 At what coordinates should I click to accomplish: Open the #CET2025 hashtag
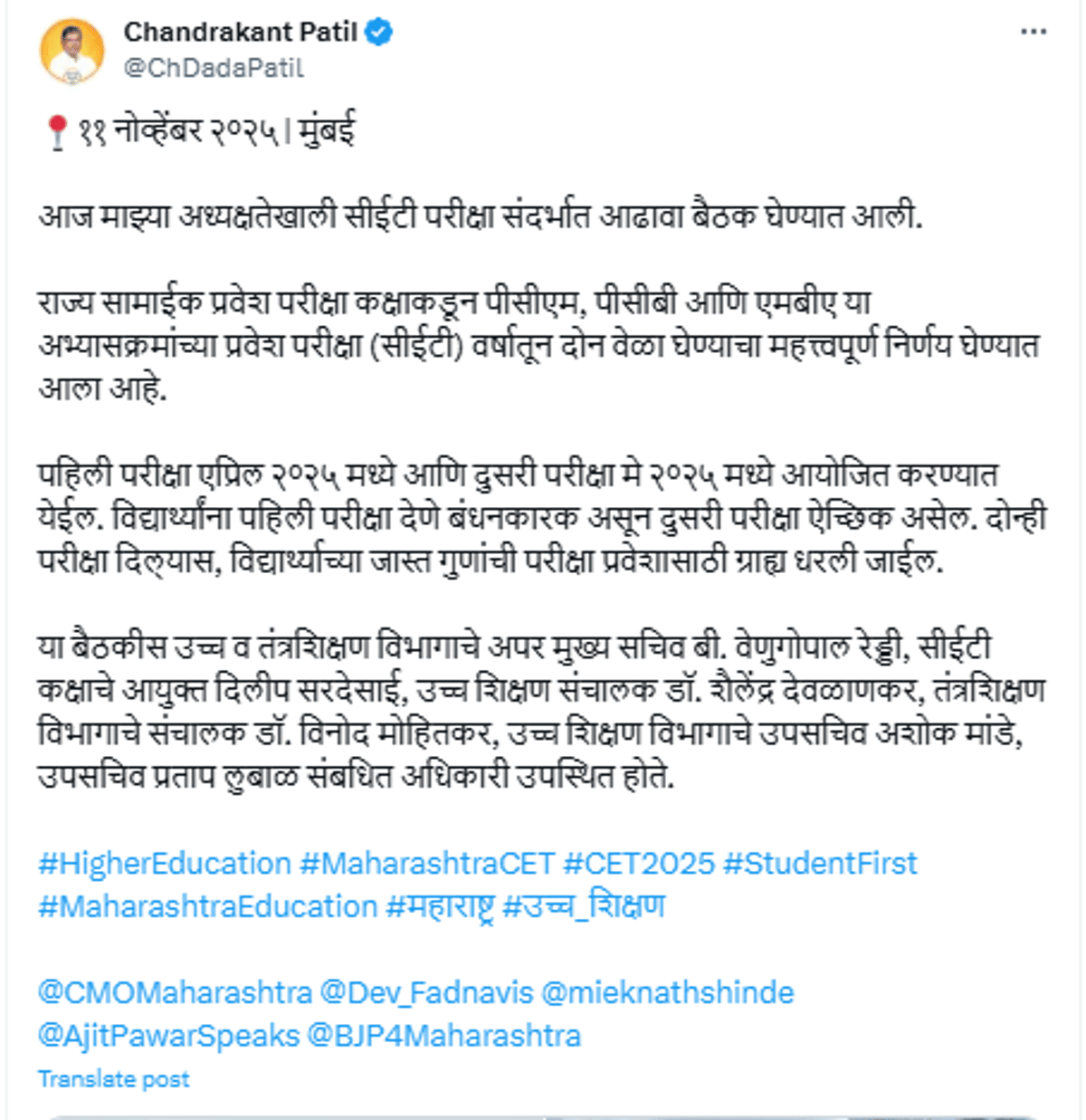(x=639, y=864)
